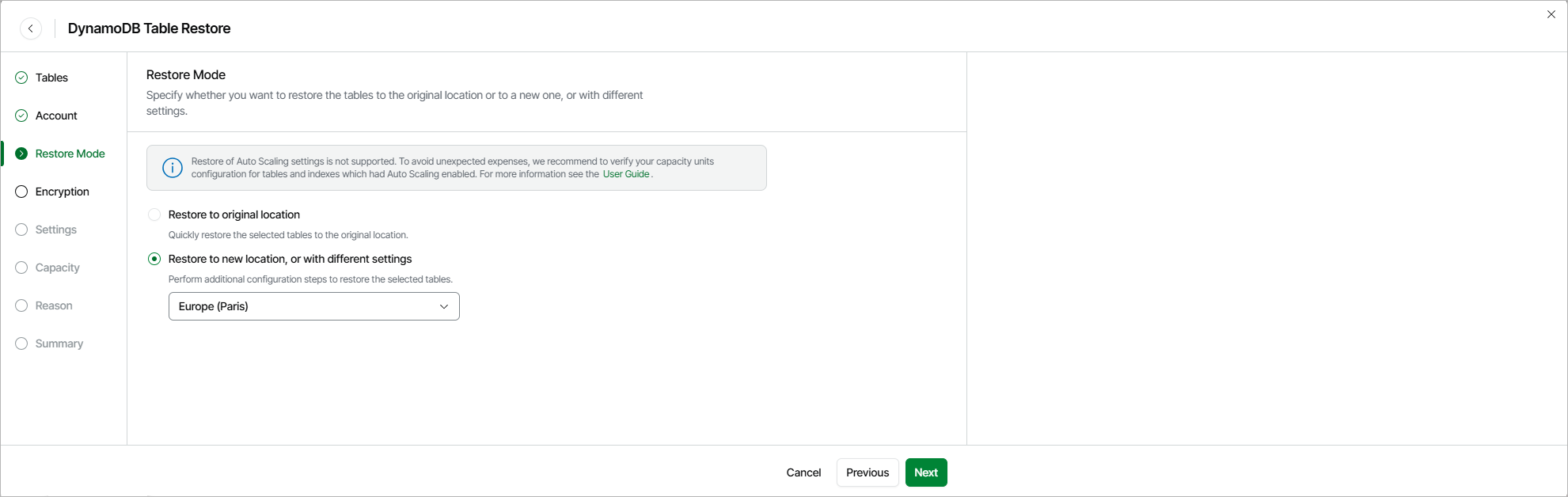Select Restore to original location radio button
The image size is (1568, 497).
click(x=154, y=214)
